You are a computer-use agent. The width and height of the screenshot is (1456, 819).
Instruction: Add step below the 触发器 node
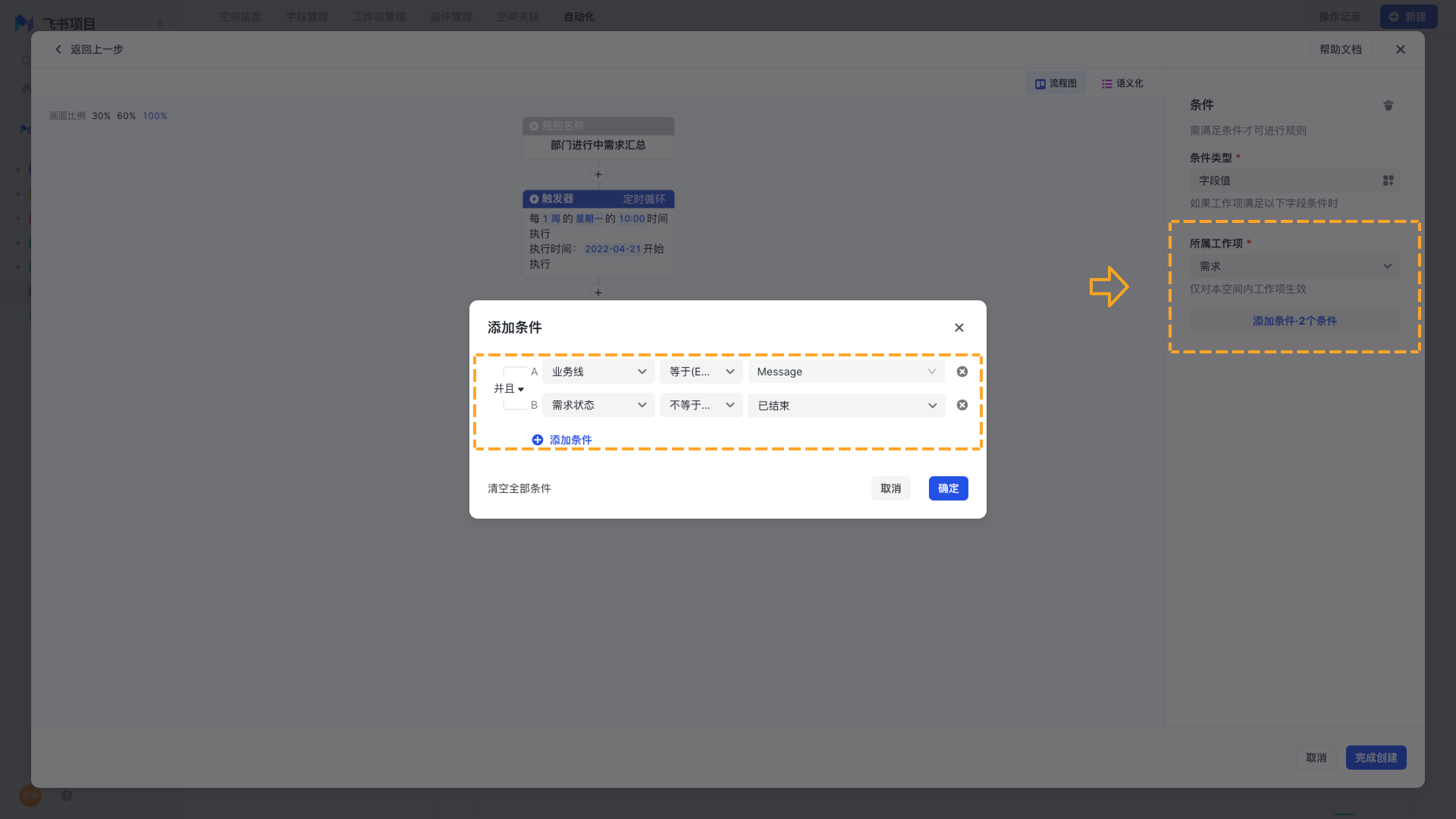click(598, 292)
